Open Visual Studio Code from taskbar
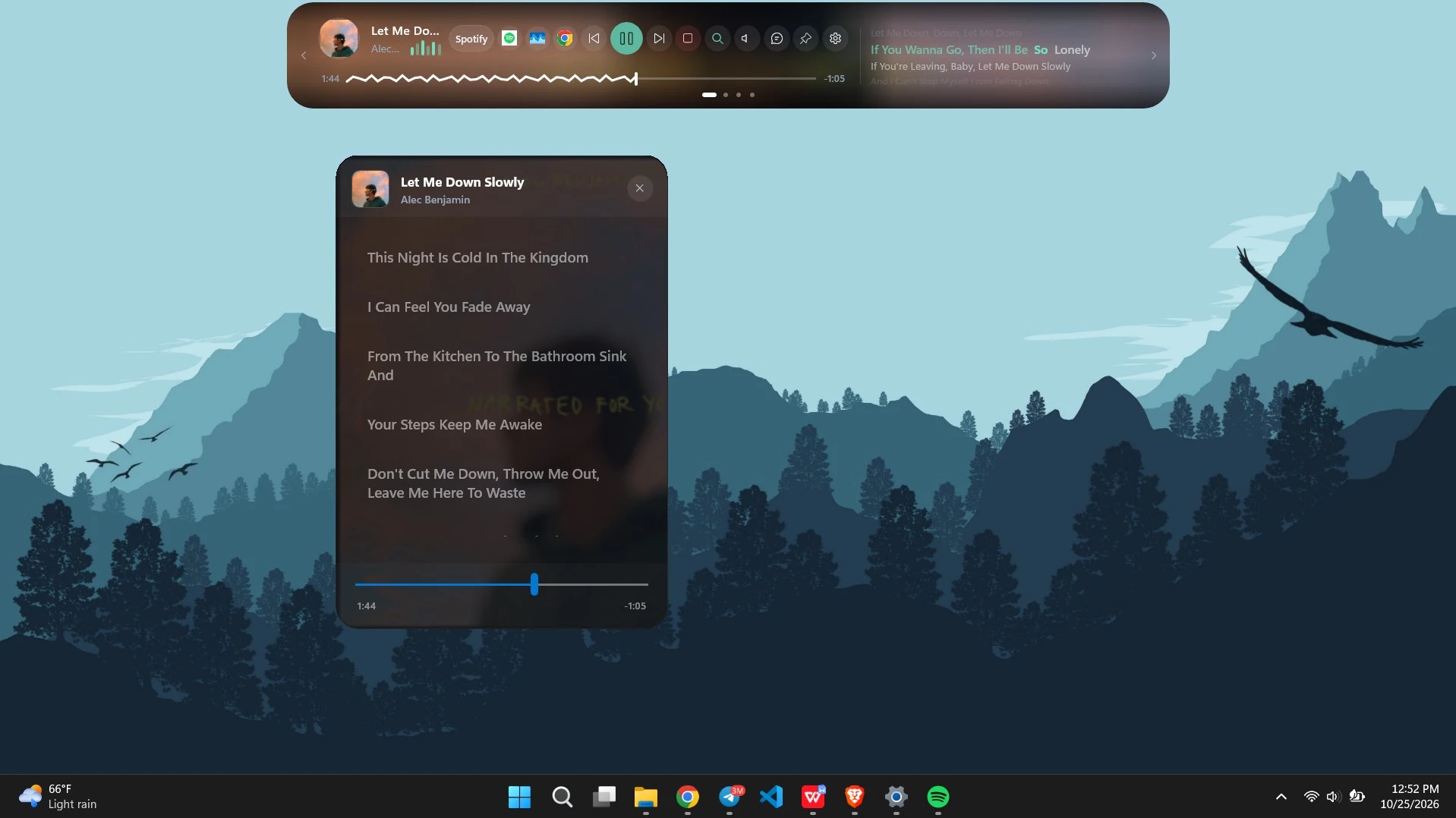This screenshot has width=1456, height=818. tap(771, 797)
